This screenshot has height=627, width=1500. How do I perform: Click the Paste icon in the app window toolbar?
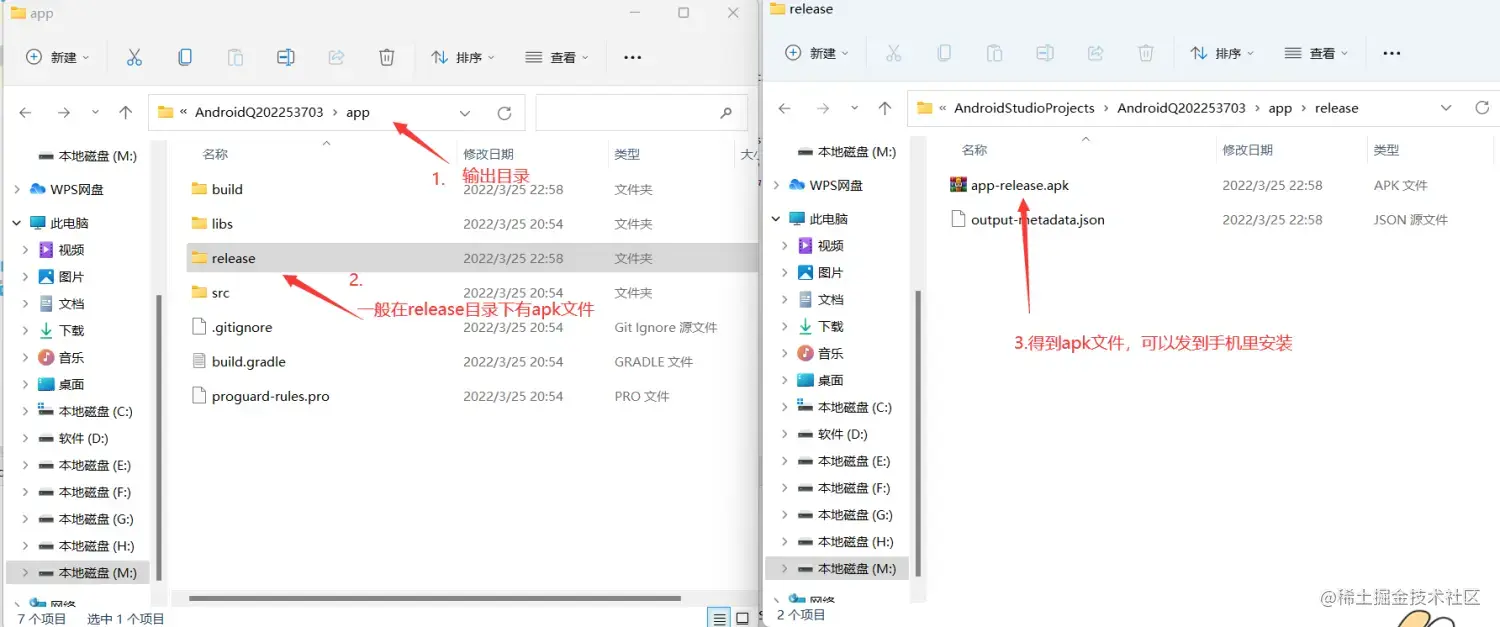coord(236,57)
